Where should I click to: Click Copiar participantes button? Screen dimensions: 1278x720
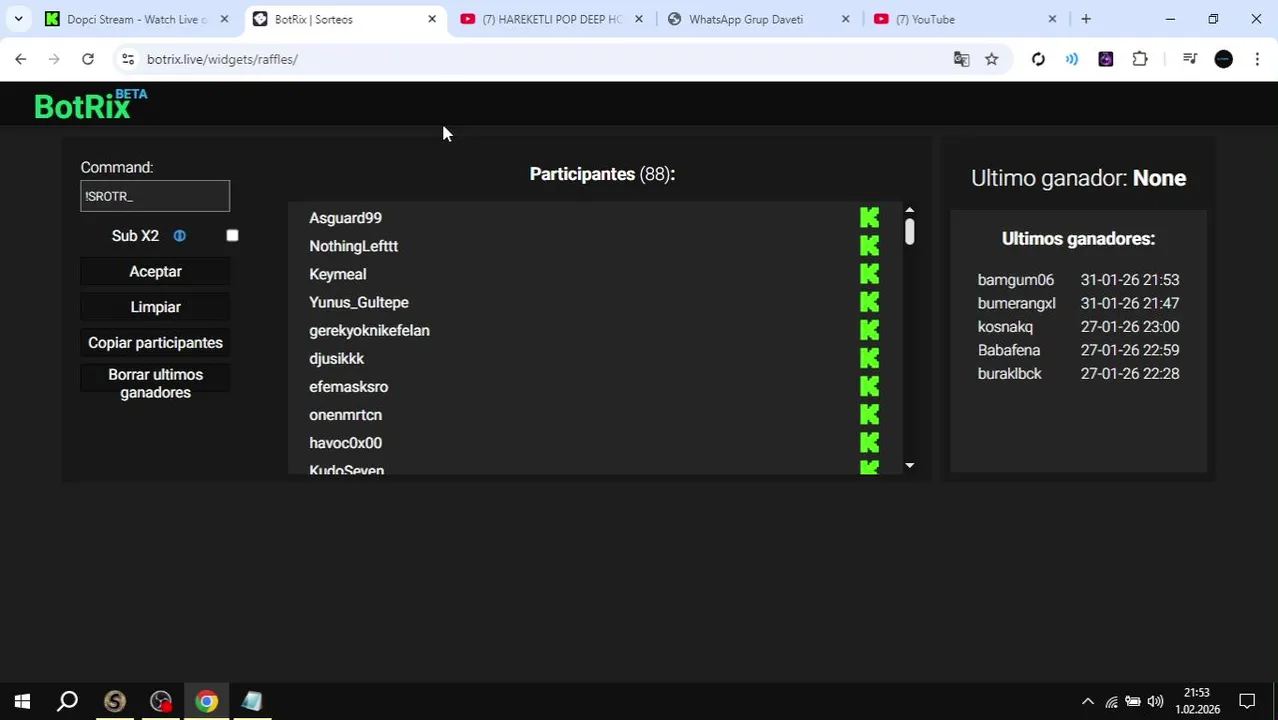[x=155, y=343]
